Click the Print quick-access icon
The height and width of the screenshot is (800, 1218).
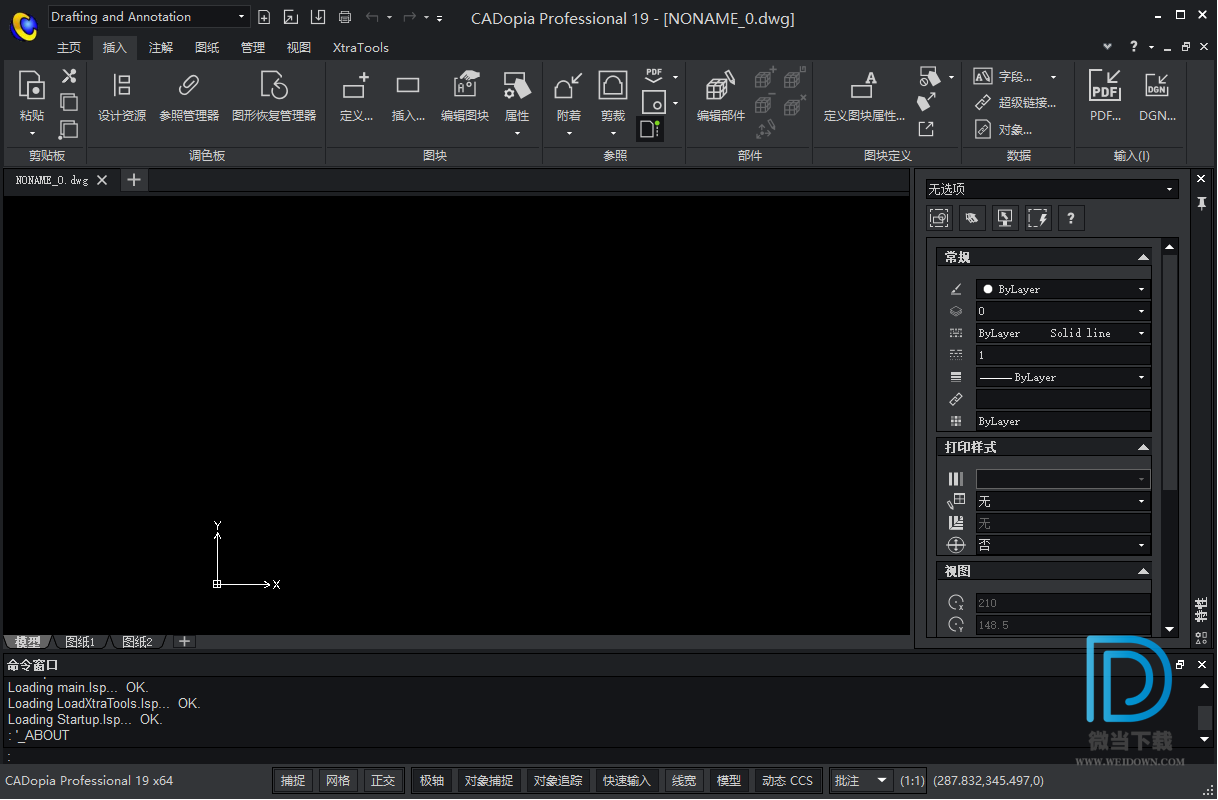coord(345,17)
